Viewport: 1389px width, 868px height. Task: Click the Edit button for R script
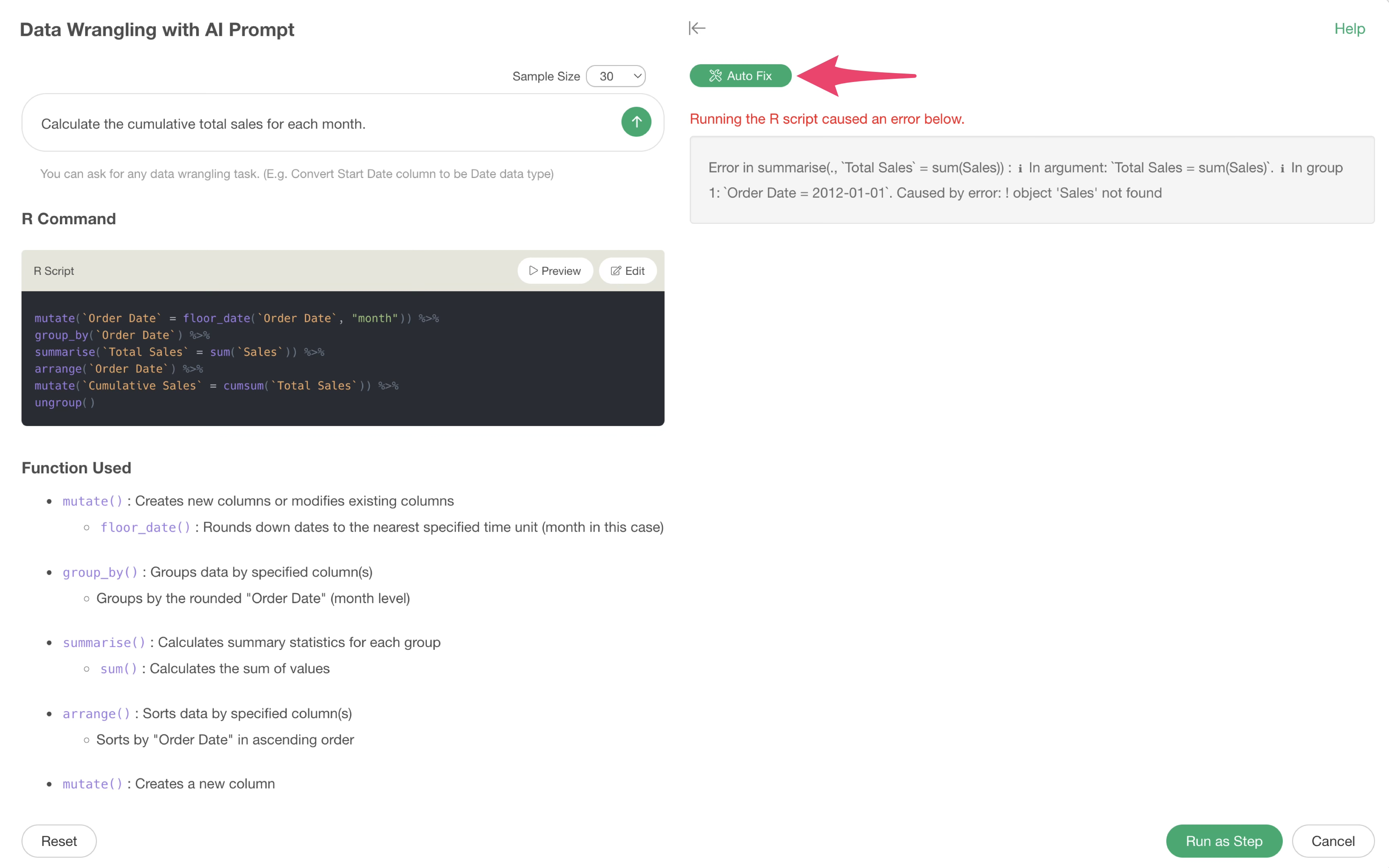(x=628, y=270)
